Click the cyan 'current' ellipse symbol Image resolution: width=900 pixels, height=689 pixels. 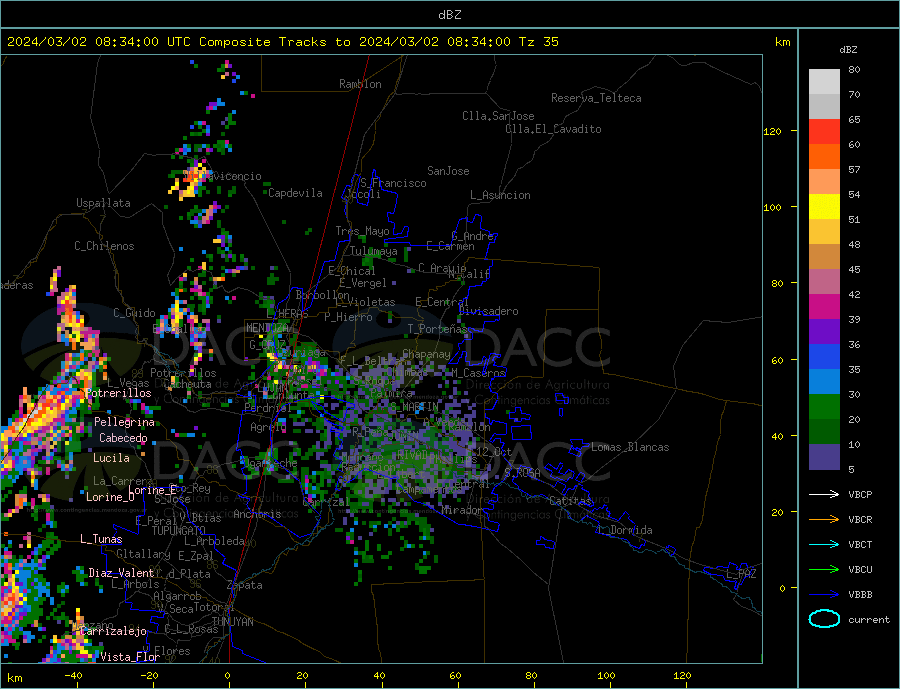824,619
